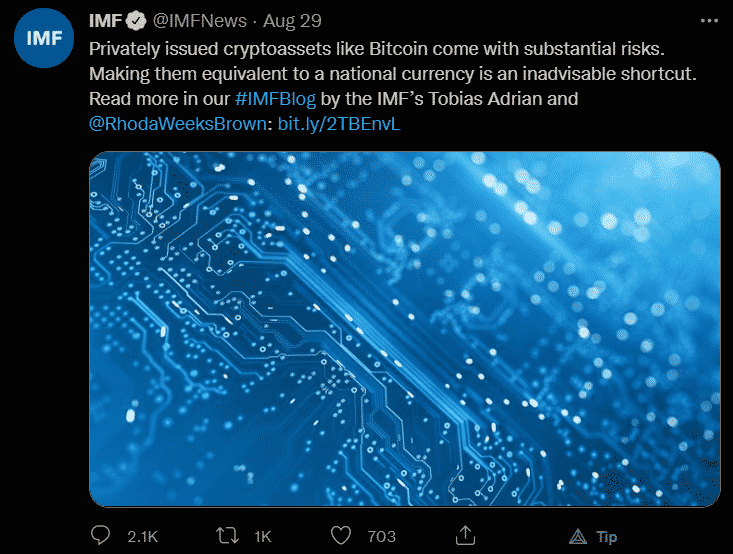The width and height of the screenshot is (733, 554).
Task: Click the tweet text about Bitcoin risks
Action: tap(393, 86)
